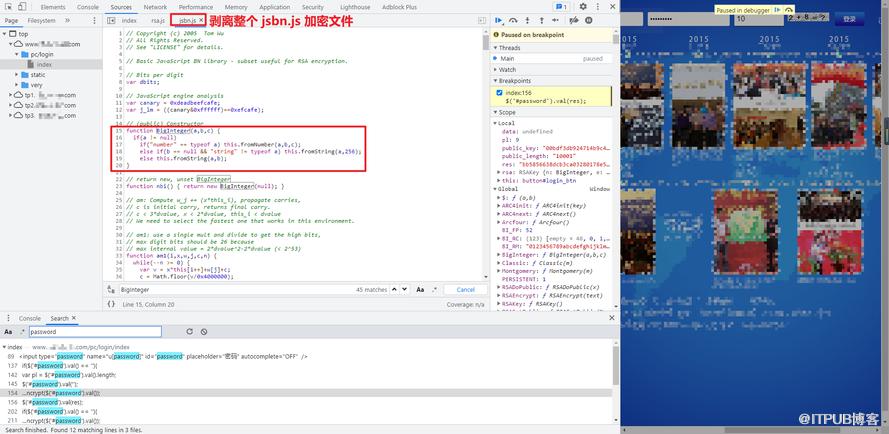
Task: Open the issues counter badge
Action: [561, 7]
